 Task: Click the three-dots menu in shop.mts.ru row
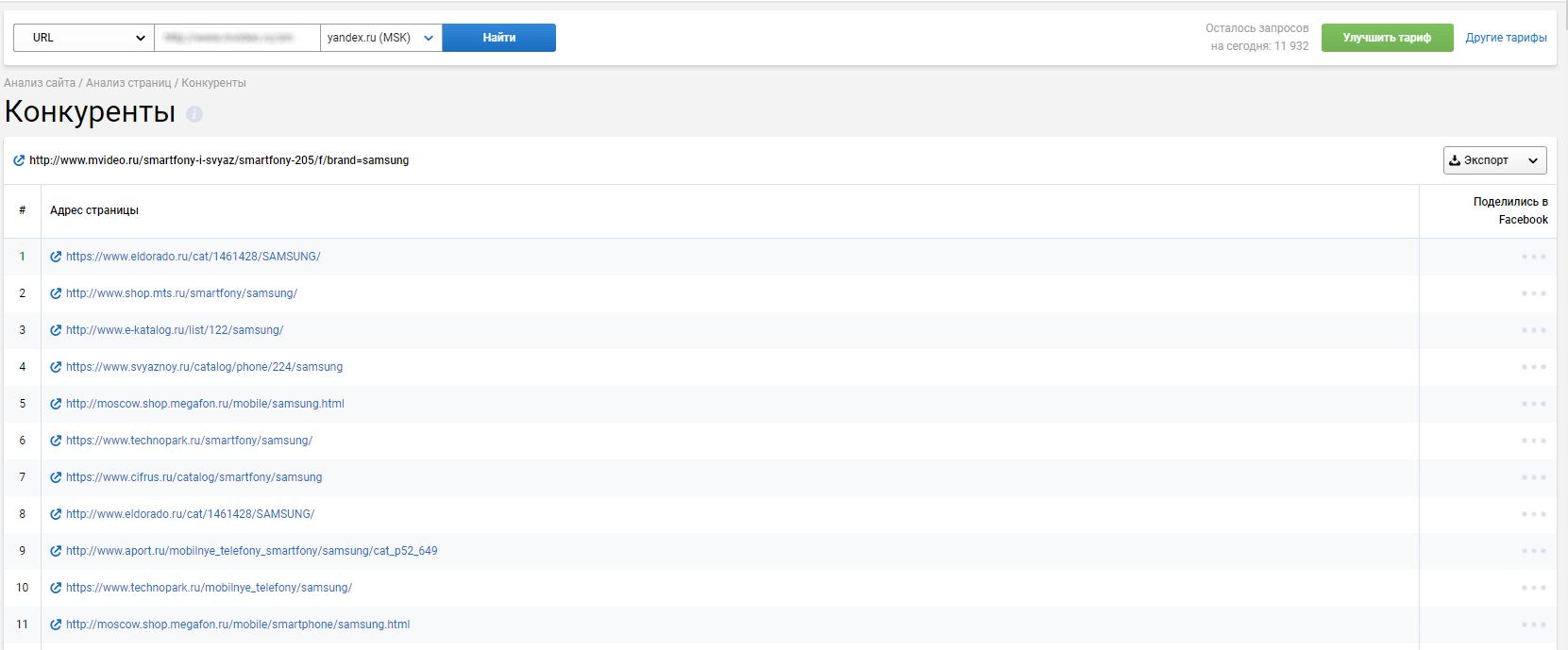(1533, 293)
